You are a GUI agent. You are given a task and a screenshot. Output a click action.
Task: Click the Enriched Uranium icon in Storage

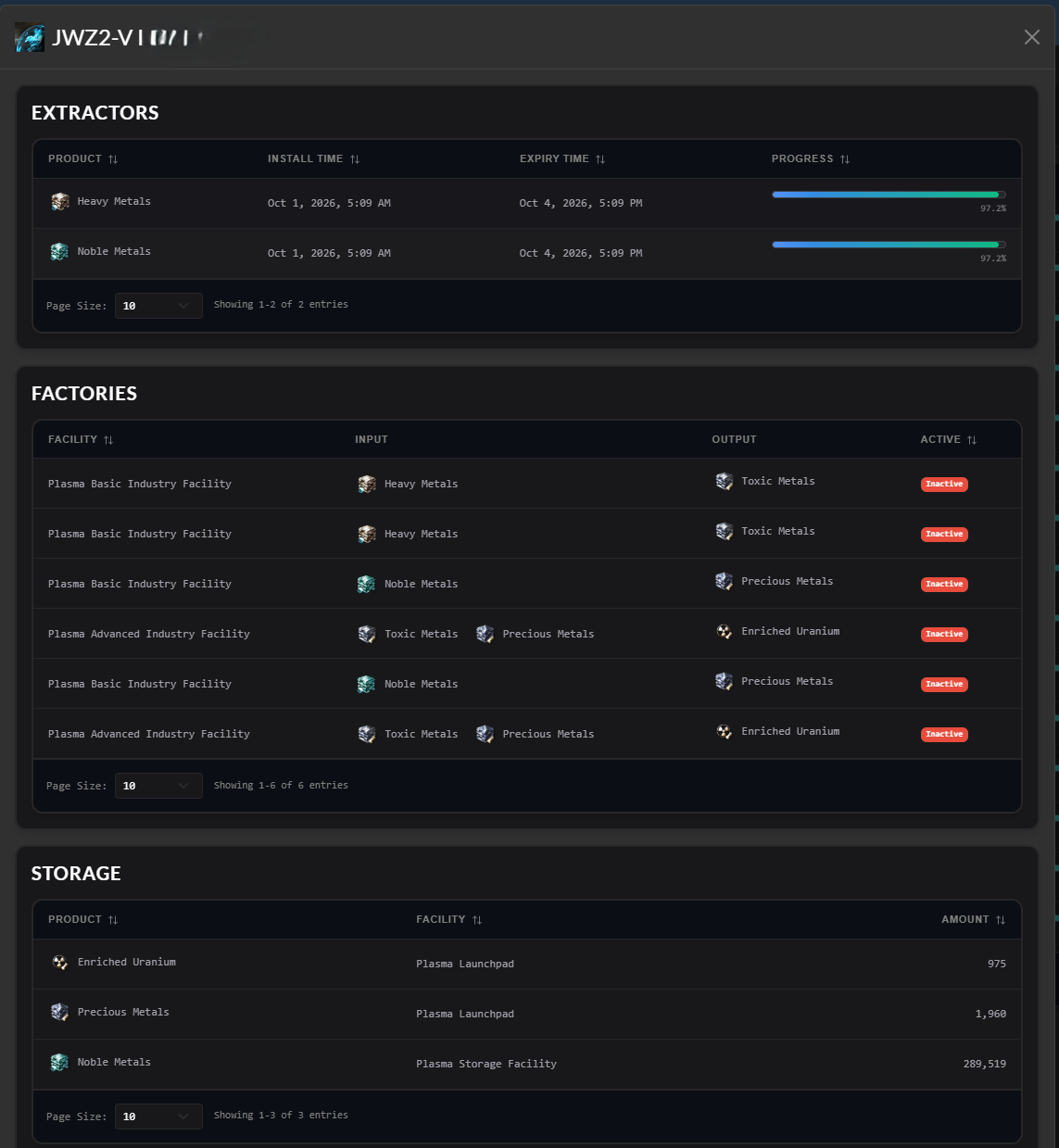pyautogui.click(x=60, y=962)
